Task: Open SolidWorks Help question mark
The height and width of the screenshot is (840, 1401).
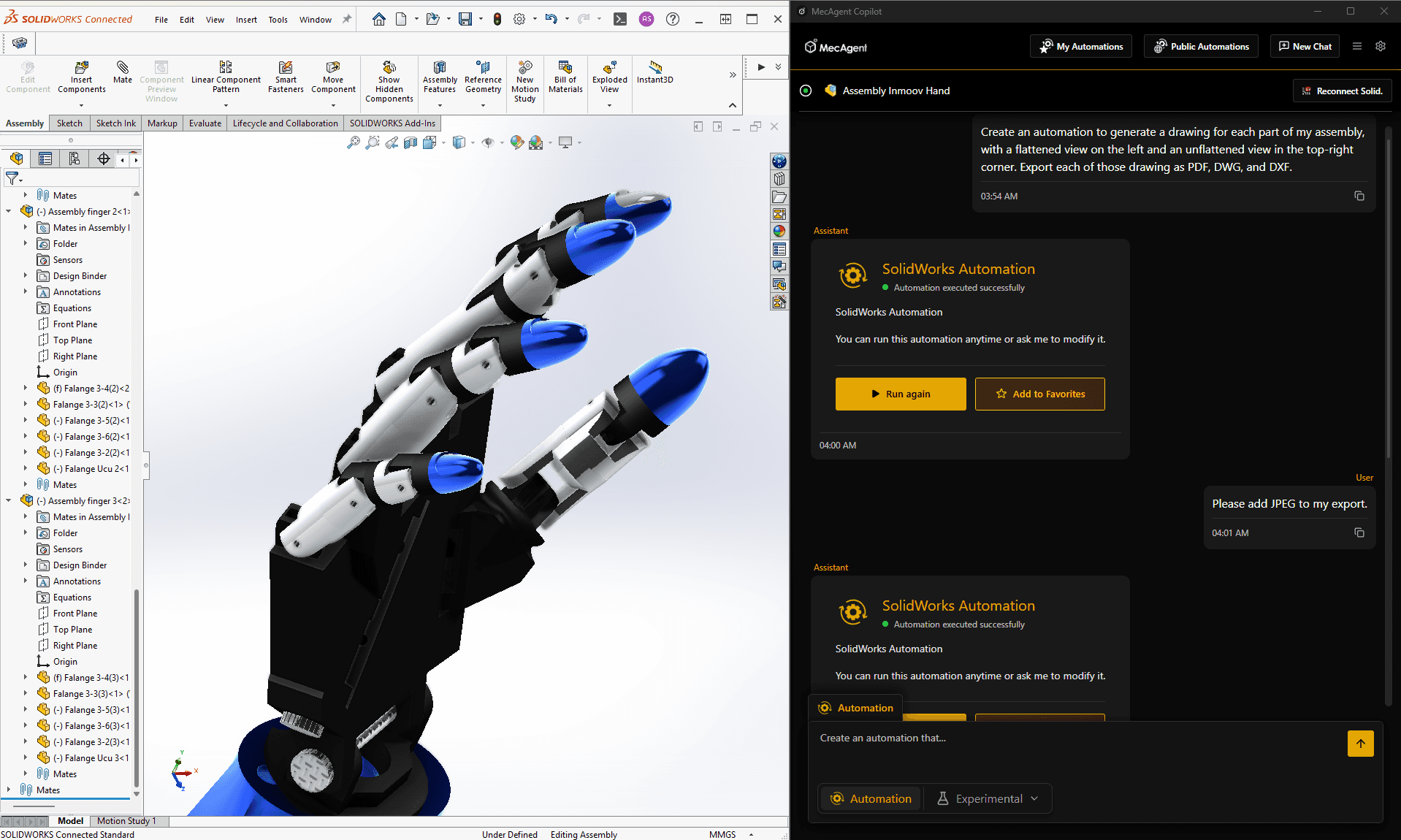Action: pos(673,19)
